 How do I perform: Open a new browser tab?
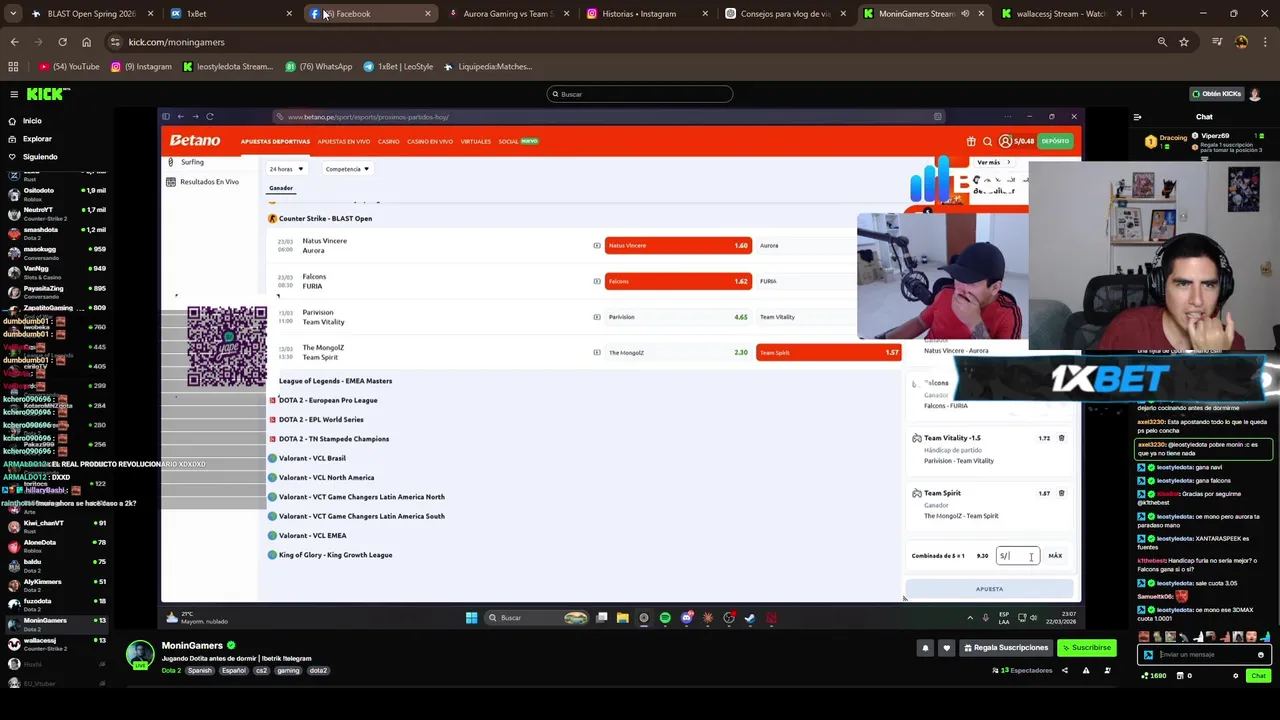pos(1143,14)
